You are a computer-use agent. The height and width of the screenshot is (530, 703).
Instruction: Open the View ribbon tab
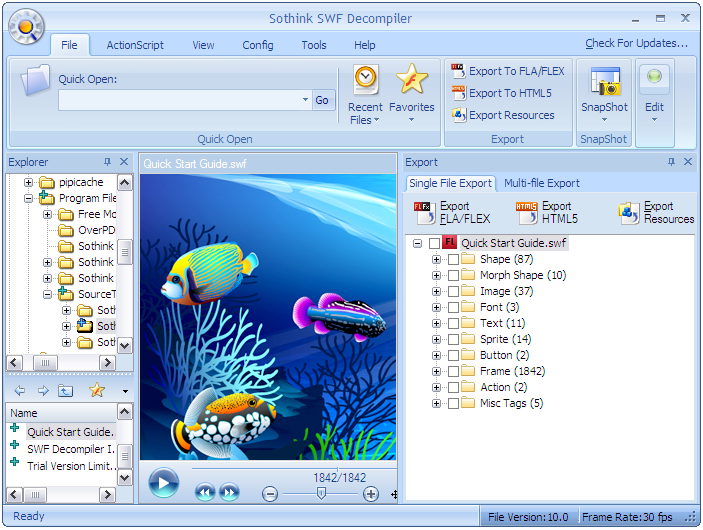[x=203, y=45]
